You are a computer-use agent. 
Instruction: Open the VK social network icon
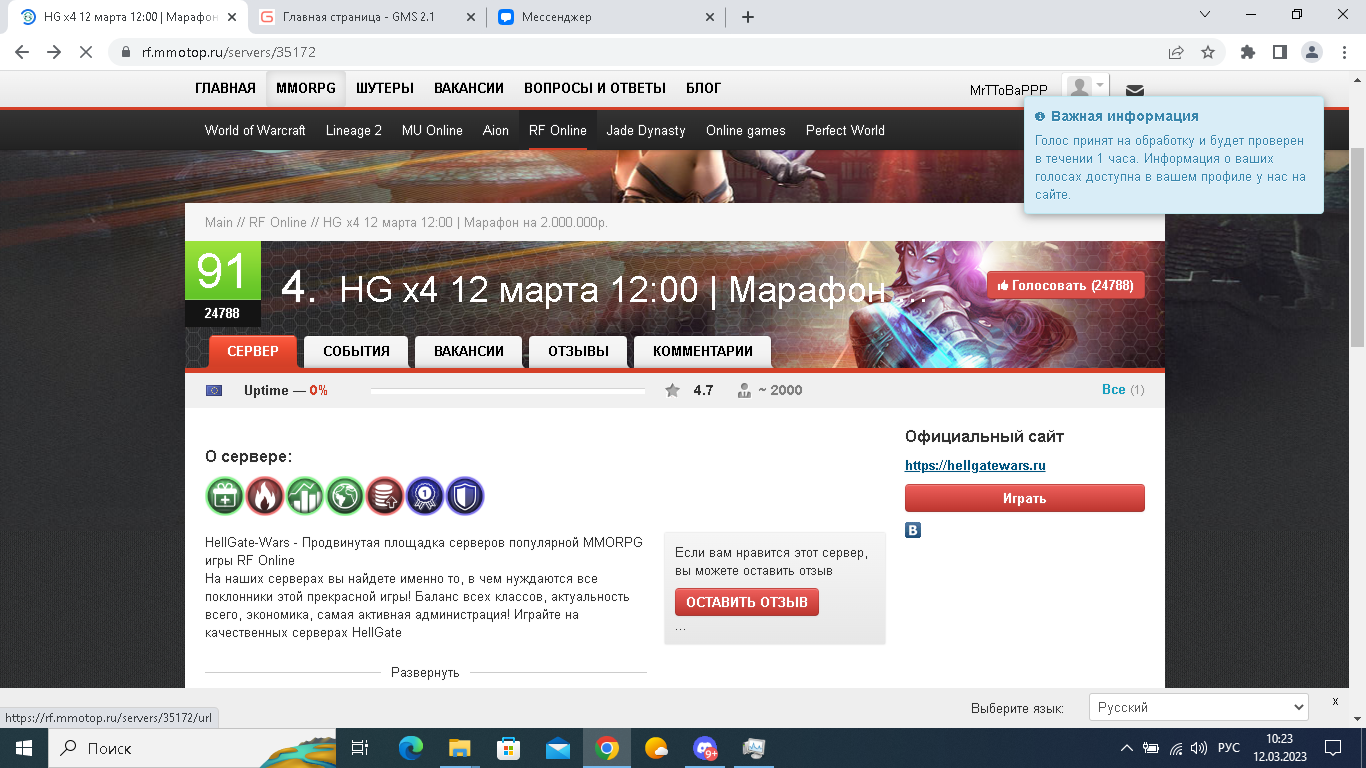point(913,530)
